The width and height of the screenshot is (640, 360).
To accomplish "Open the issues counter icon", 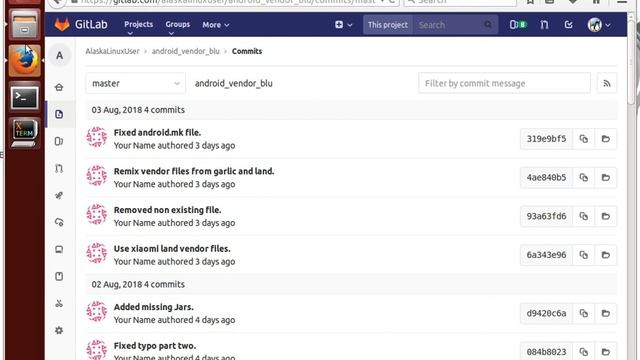I will (518, 25).
